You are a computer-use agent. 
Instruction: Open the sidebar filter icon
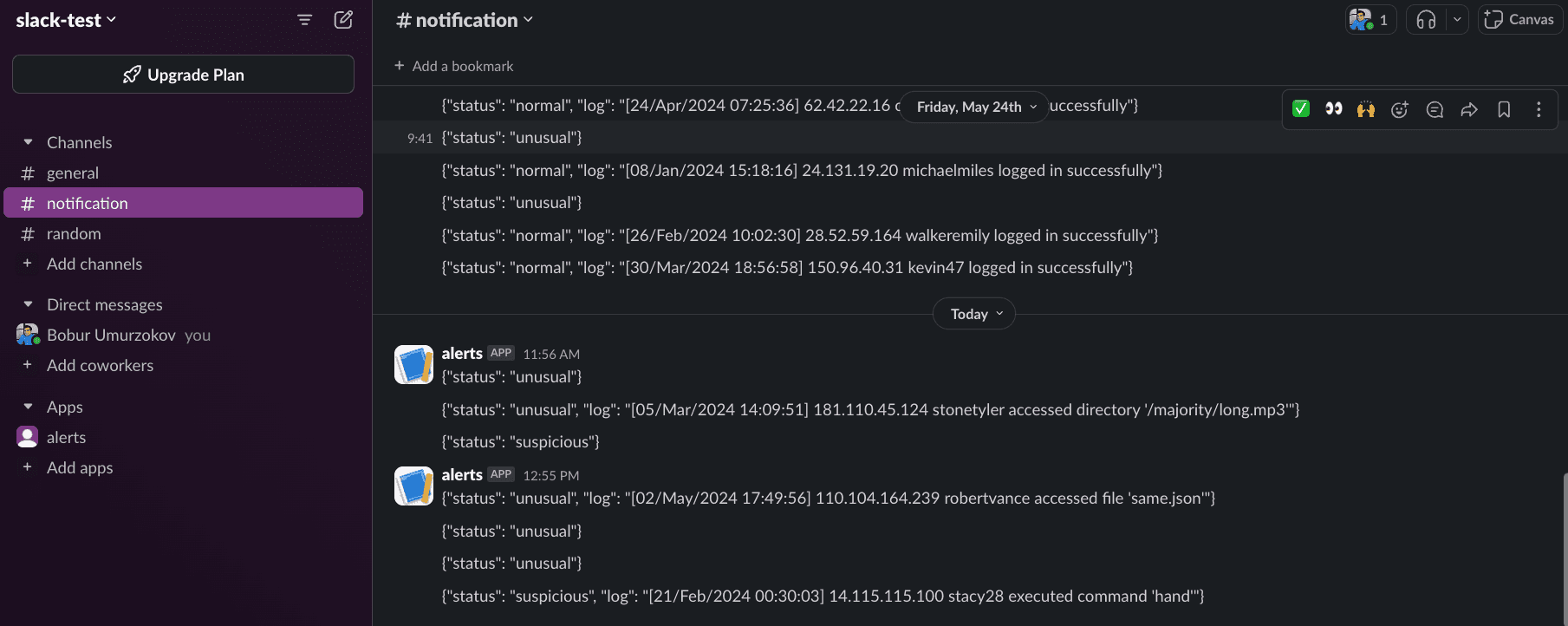pos(304,20)
